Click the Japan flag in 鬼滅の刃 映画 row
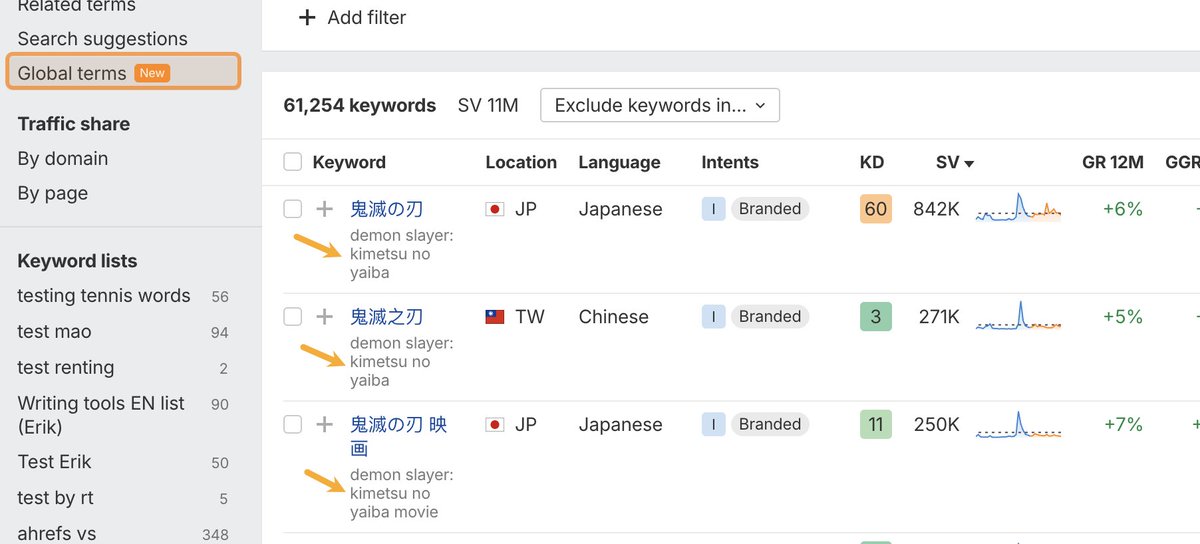This screenshot has height=544, width=1200. tap(494, 425)
